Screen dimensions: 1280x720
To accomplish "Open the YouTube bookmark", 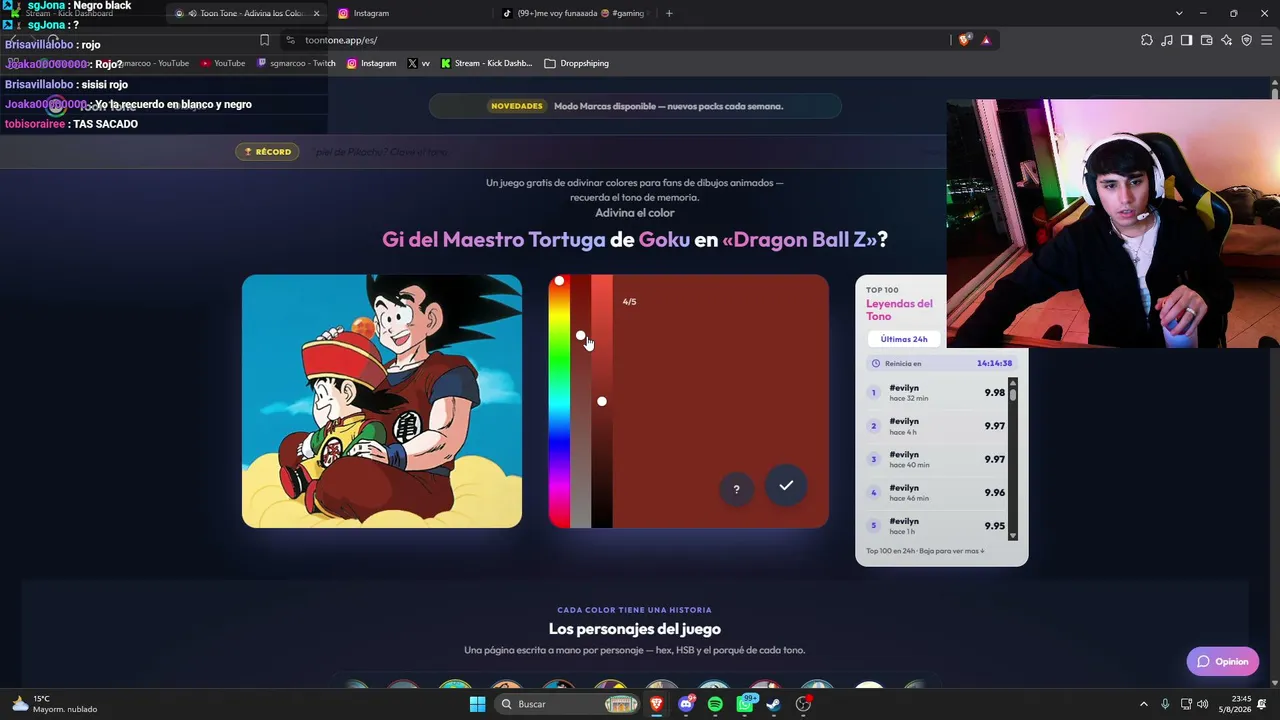I will (x=223, y=63).
